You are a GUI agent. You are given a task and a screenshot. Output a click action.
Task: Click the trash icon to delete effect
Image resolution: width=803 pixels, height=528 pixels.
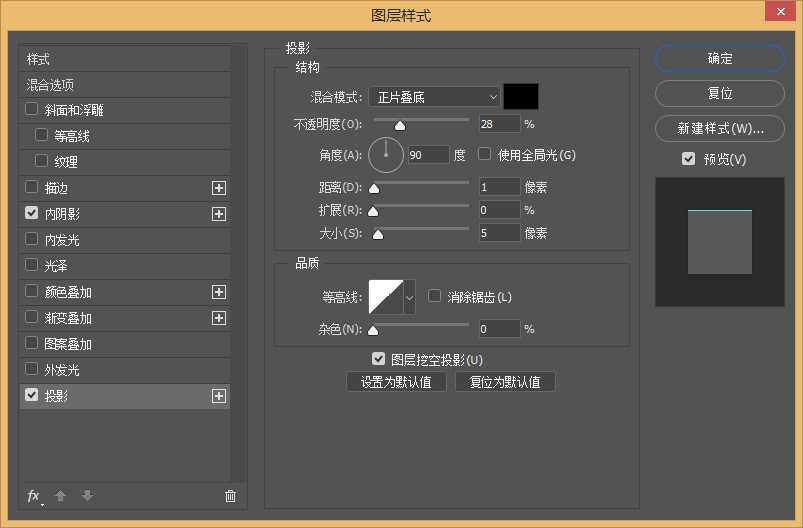pyautogui.click(x=230, y=496)
